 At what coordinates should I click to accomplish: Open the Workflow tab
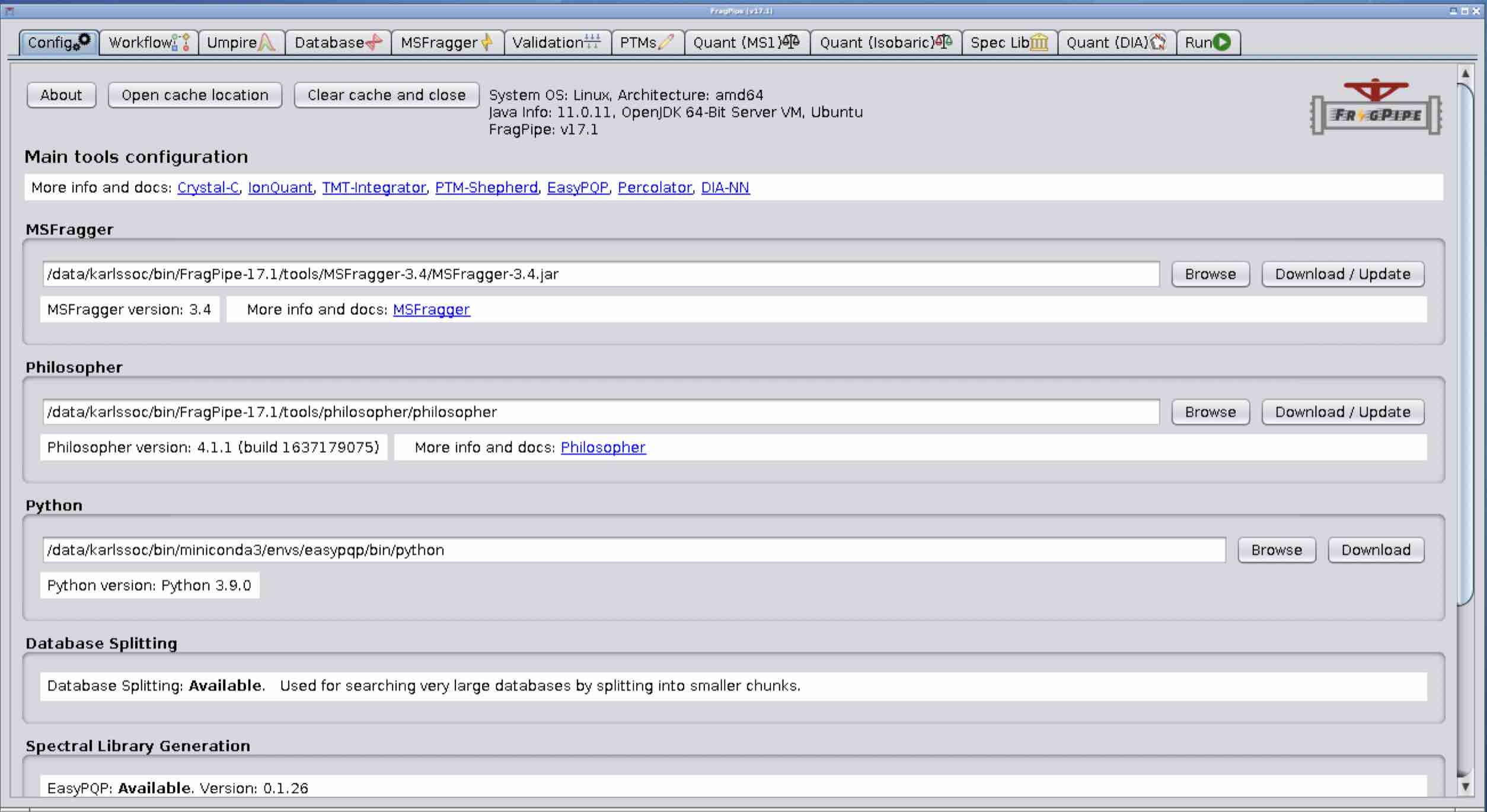(x=148, y=43)
